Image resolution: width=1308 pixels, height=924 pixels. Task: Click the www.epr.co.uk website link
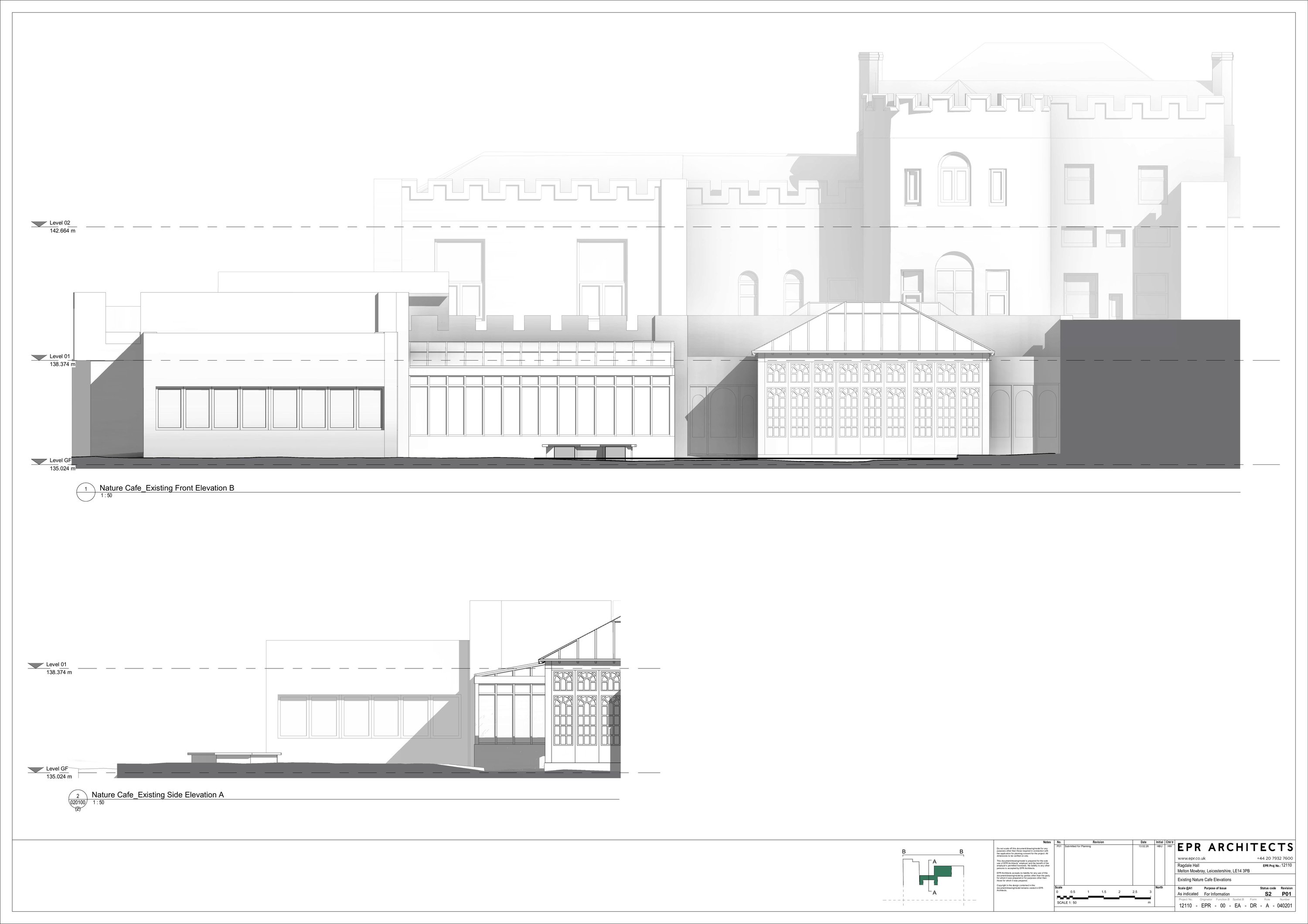[x=1191, y=859]
